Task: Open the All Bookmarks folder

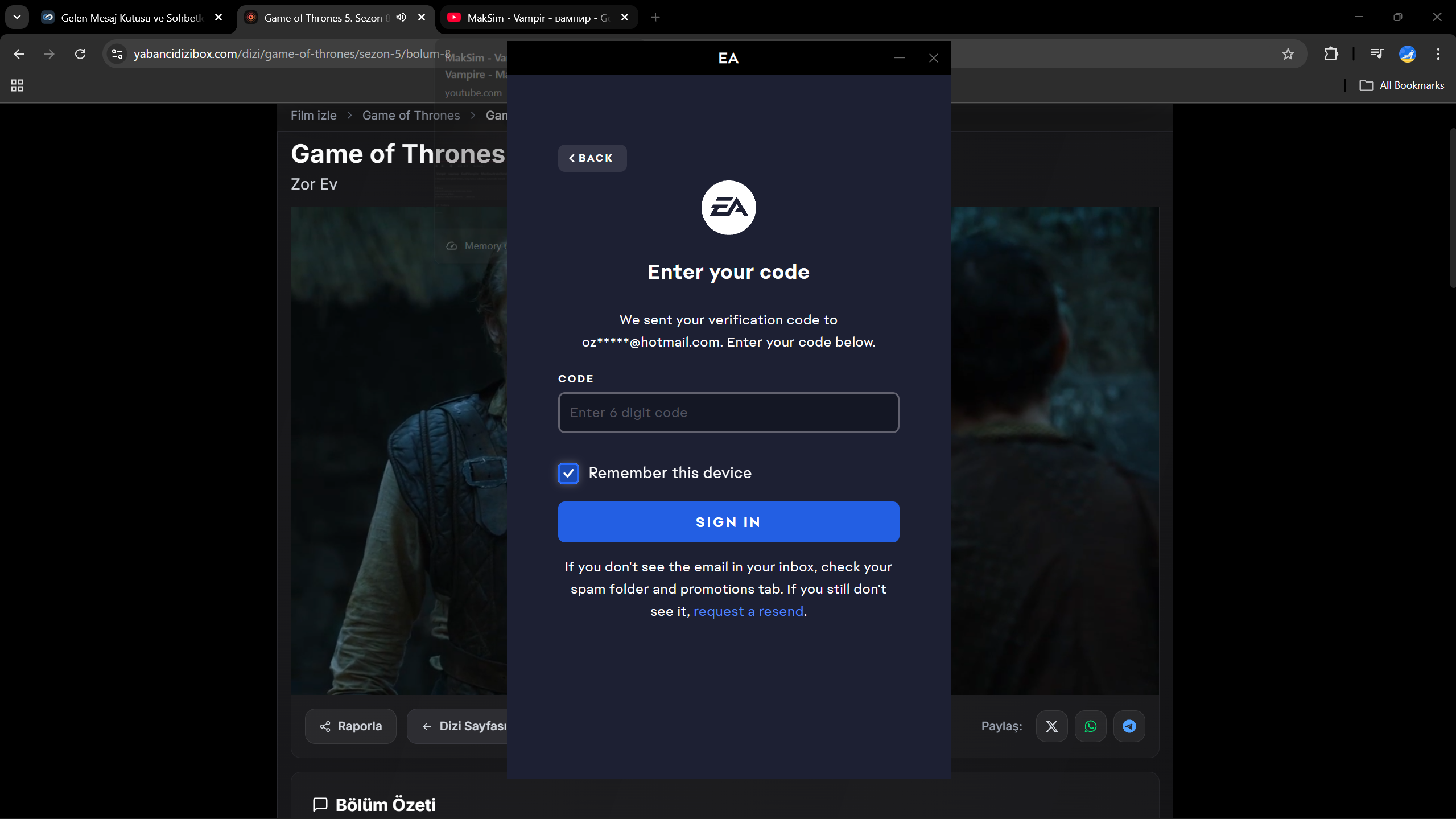Action: pos(1402,85)
